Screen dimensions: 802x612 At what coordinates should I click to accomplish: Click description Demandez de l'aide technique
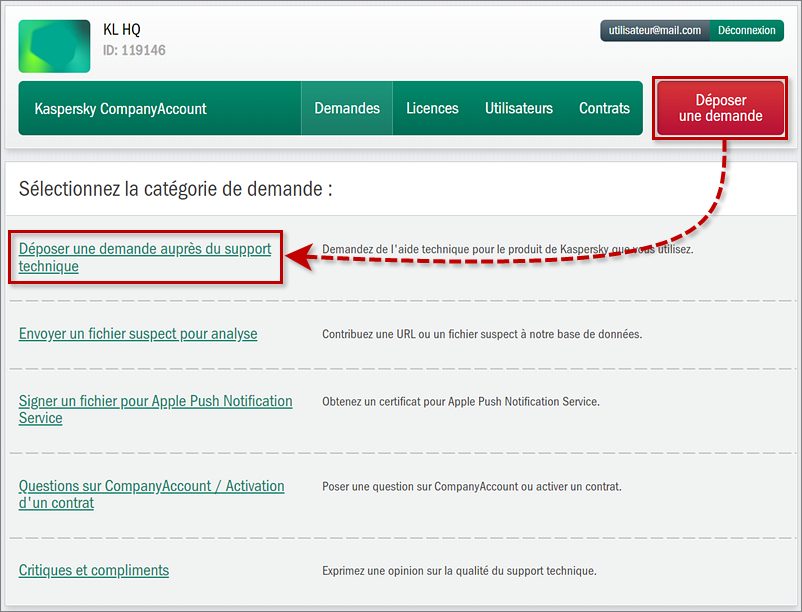507,250
